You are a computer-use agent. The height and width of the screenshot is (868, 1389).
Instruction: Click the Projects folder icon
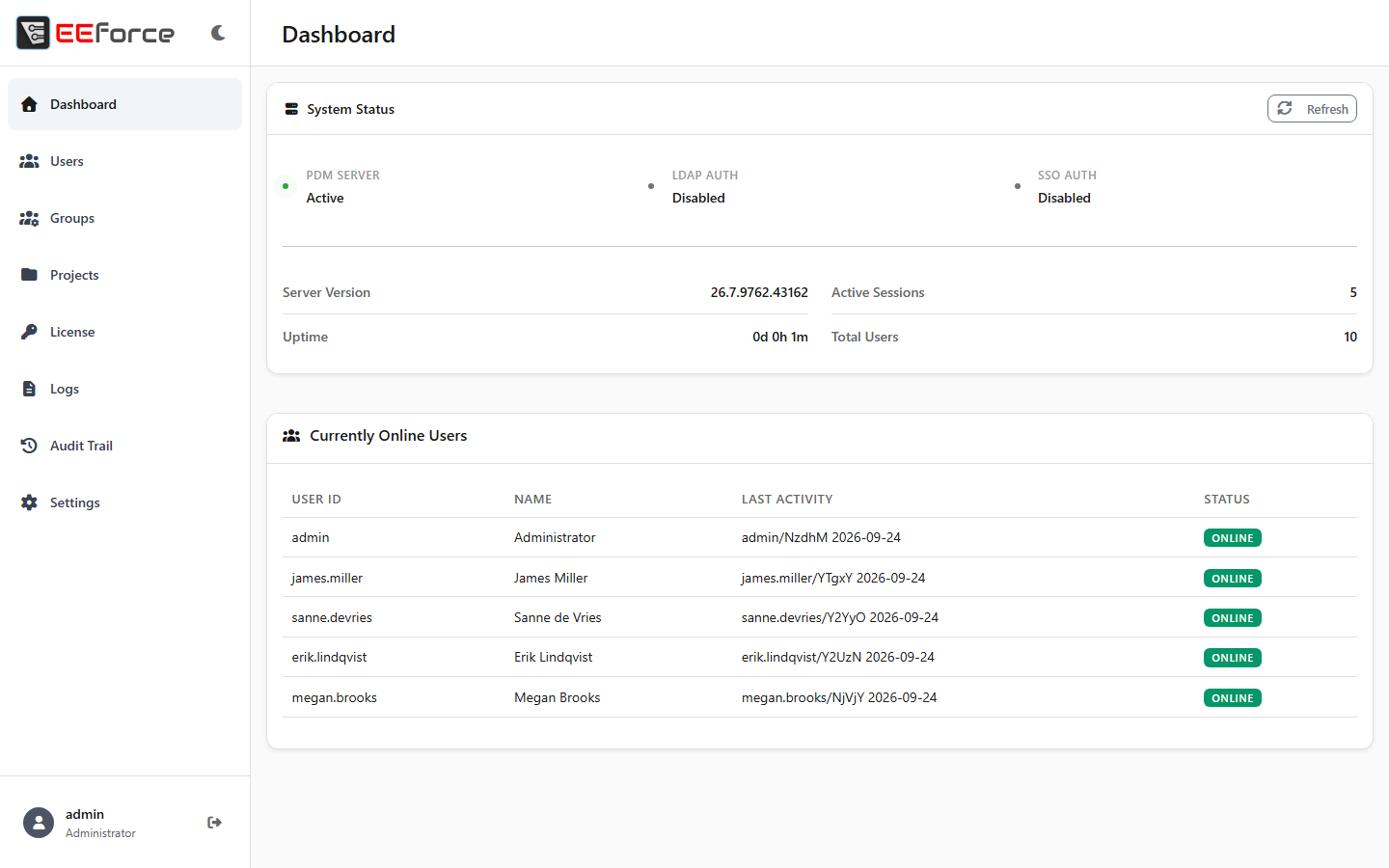coord(29,275)
